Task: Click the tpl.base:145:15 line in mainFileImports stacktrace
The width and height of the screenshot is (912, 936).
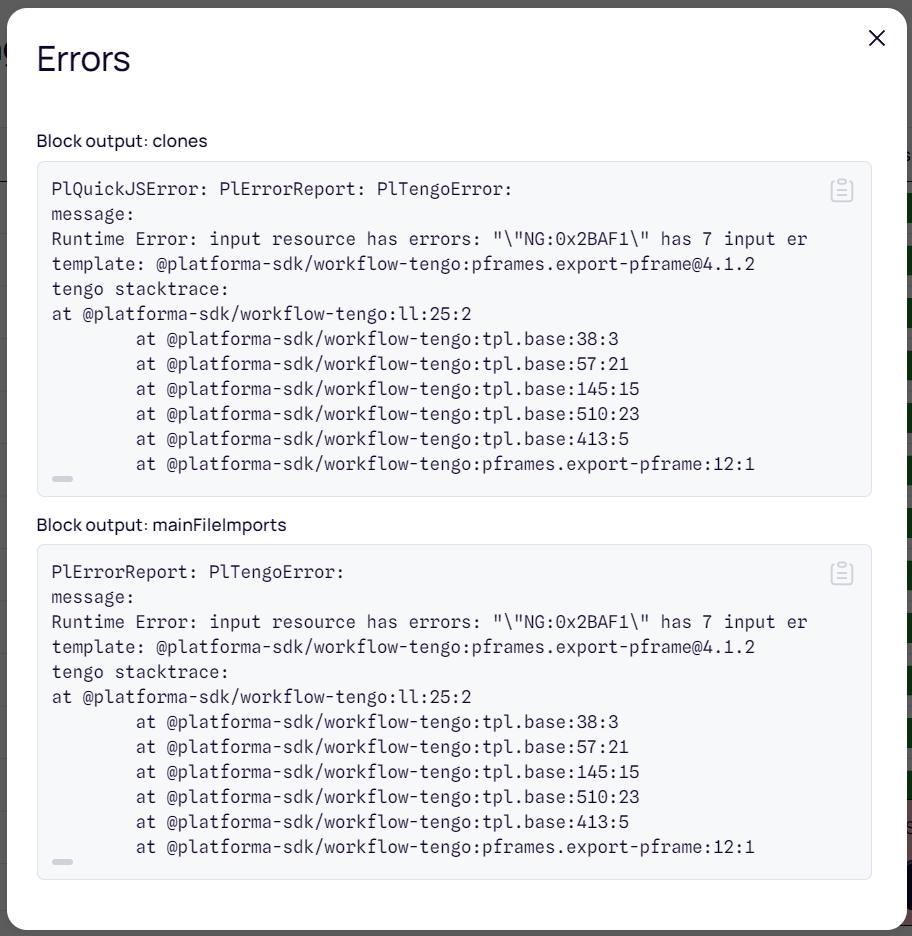Action: pyautogui.click(x=387, y=772)
